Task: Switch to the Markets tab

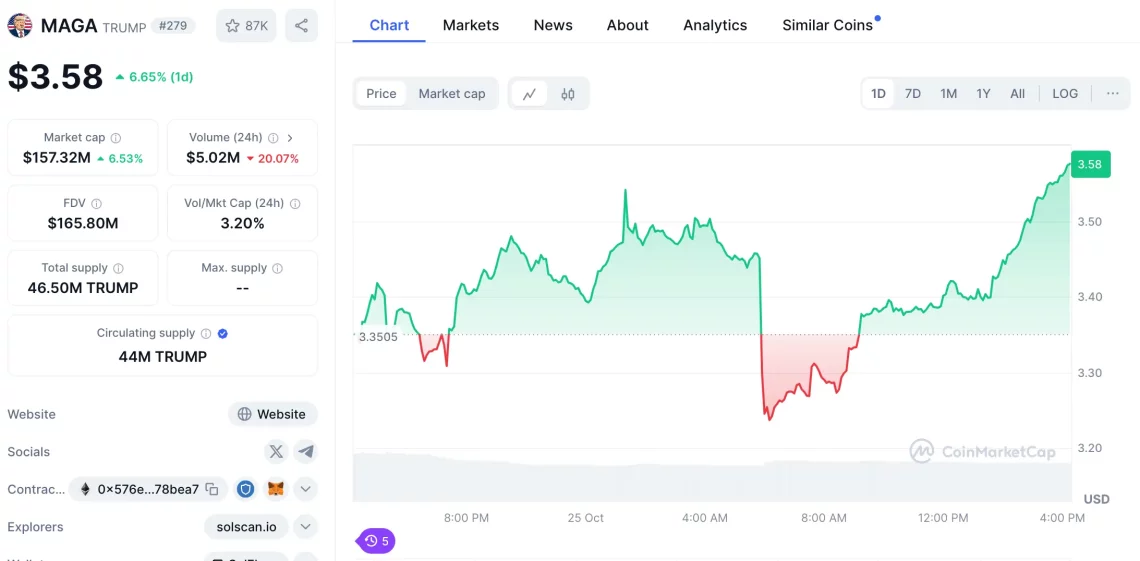Action: 471,25
